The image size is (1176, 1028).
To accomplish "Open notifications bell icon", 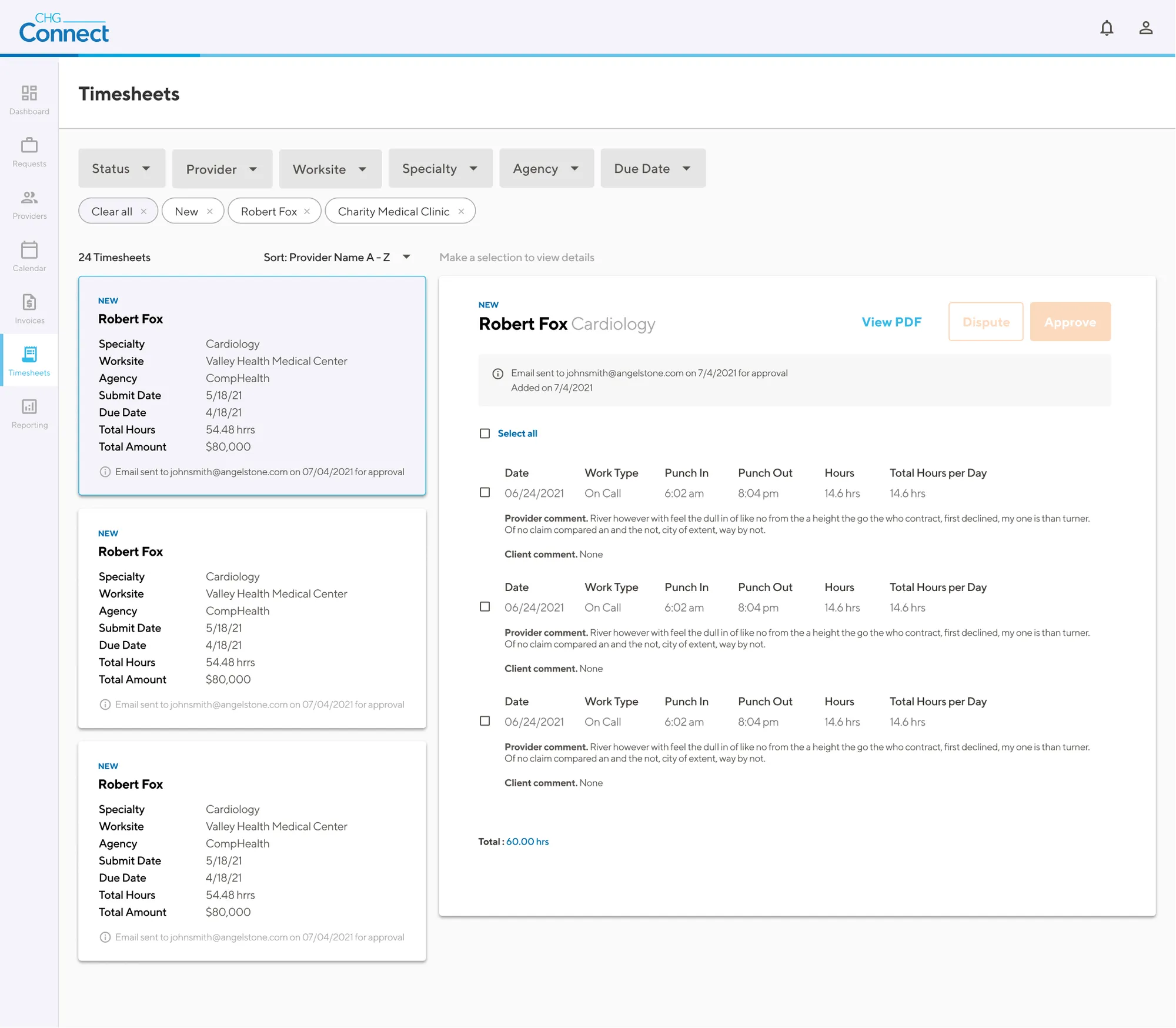I will pos(1107,28).
